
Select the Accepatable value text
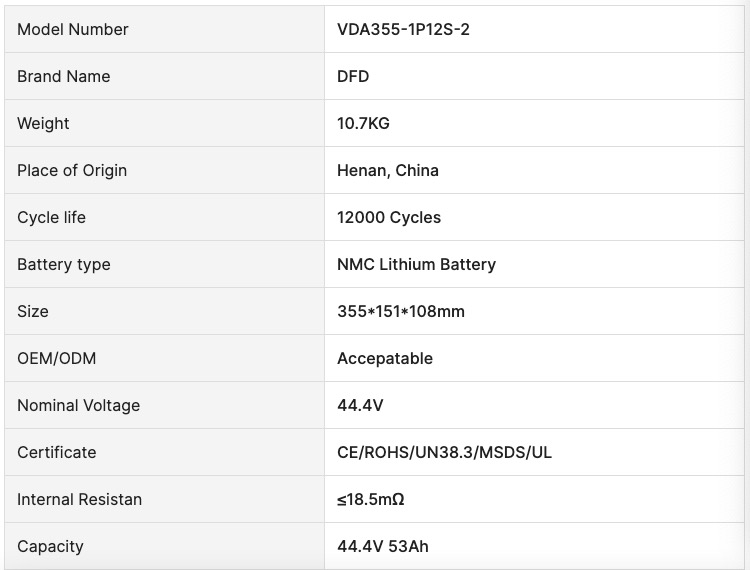tap(385, 359)
